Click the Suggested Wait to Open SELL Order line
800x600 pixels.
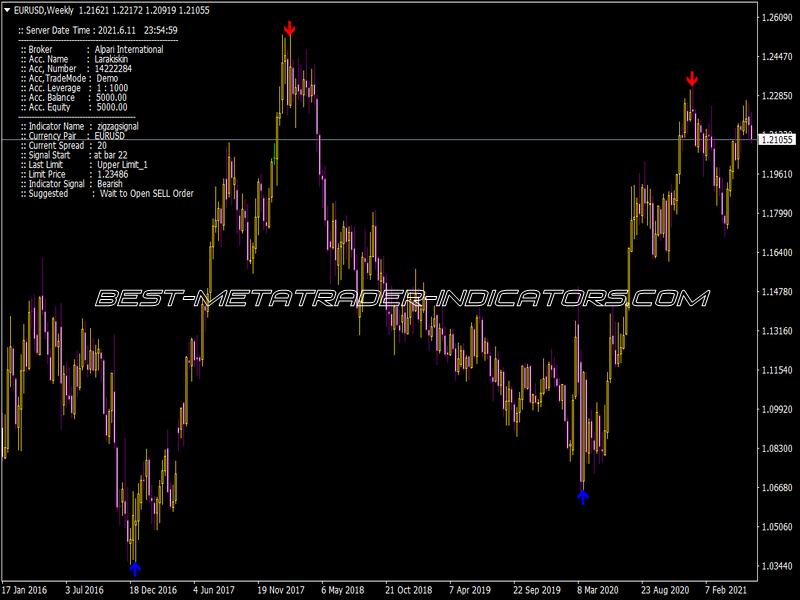(107, 194)
